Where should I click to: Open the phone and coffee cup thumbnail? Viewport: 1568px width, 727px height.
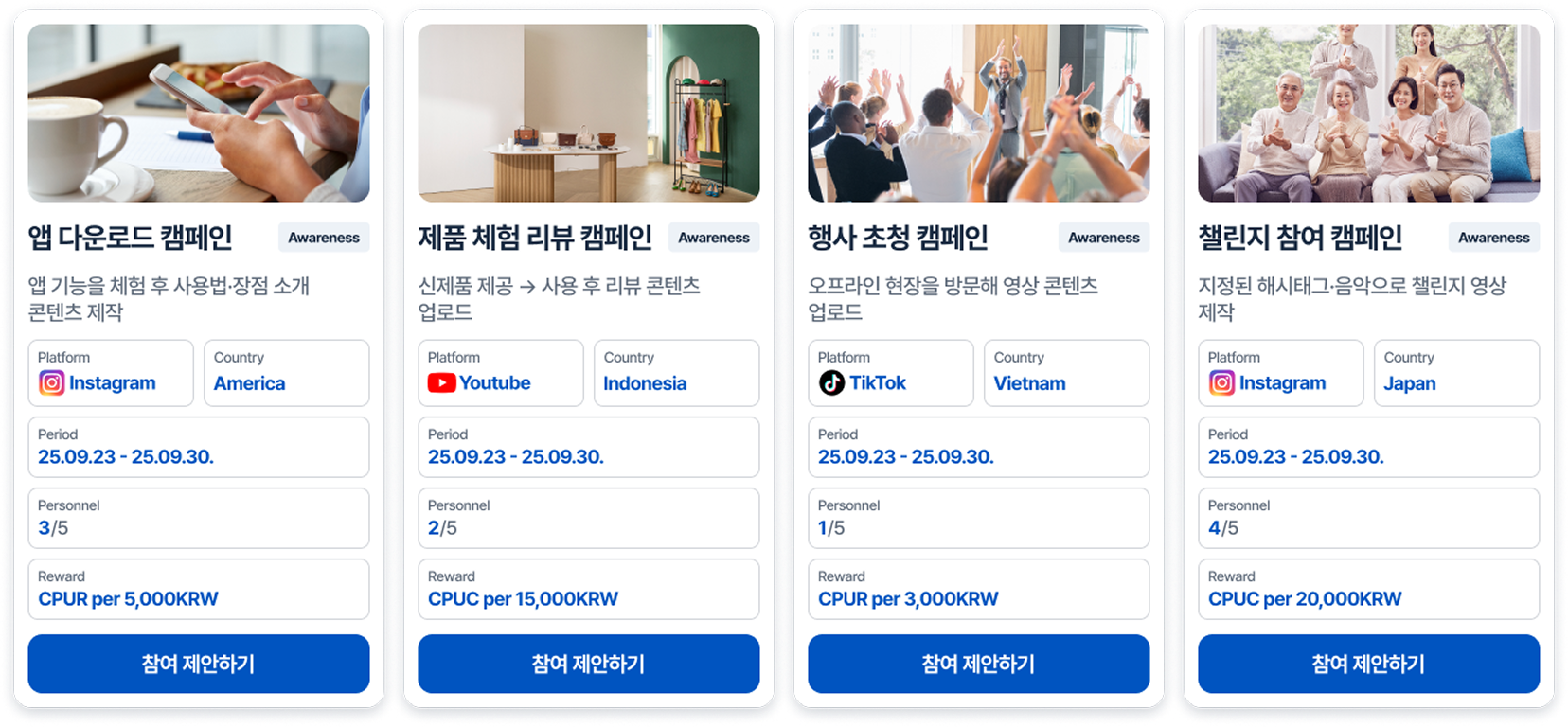(199, 113)
